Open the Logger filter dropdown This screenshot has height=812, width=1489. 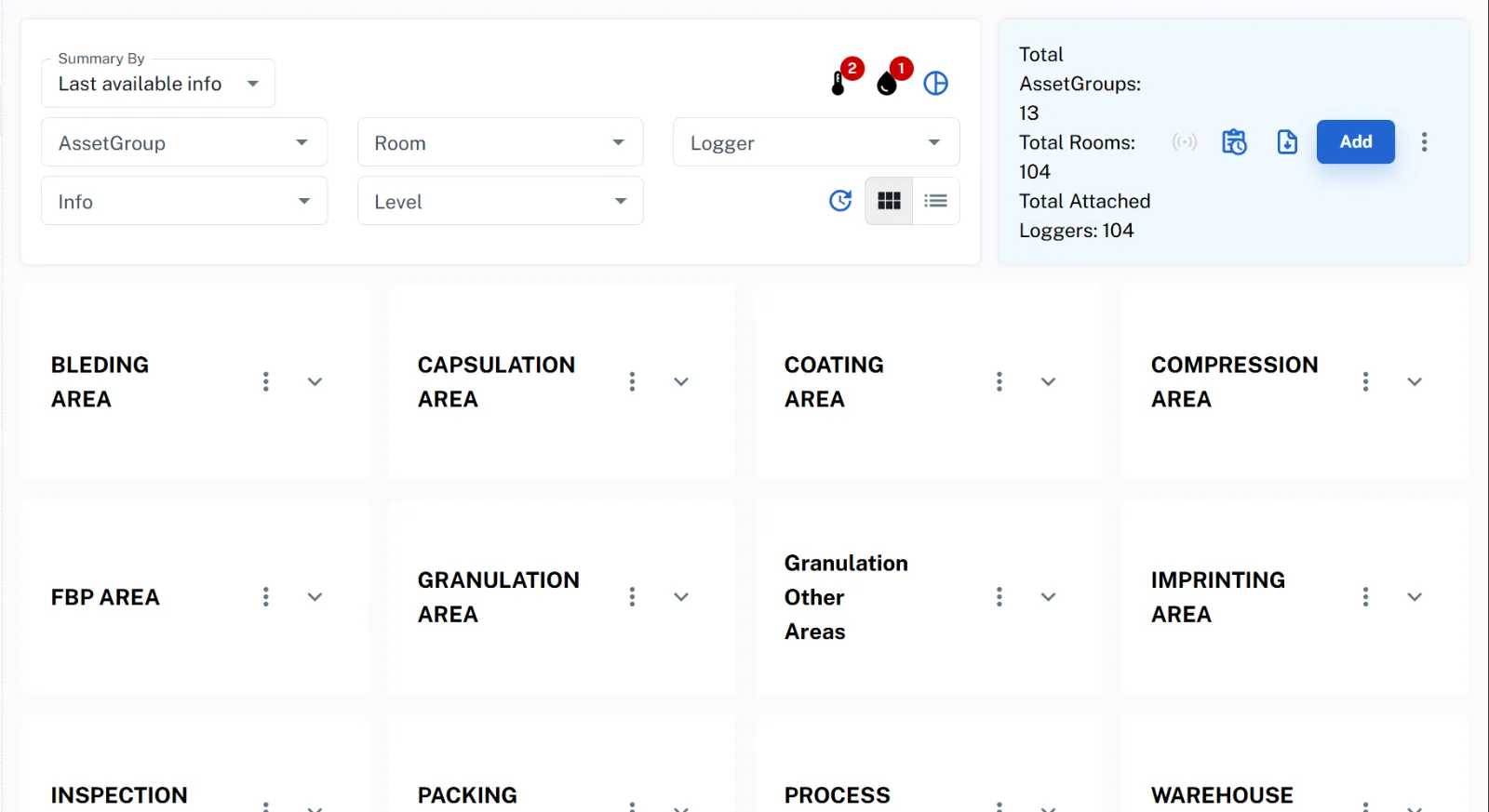816,142
